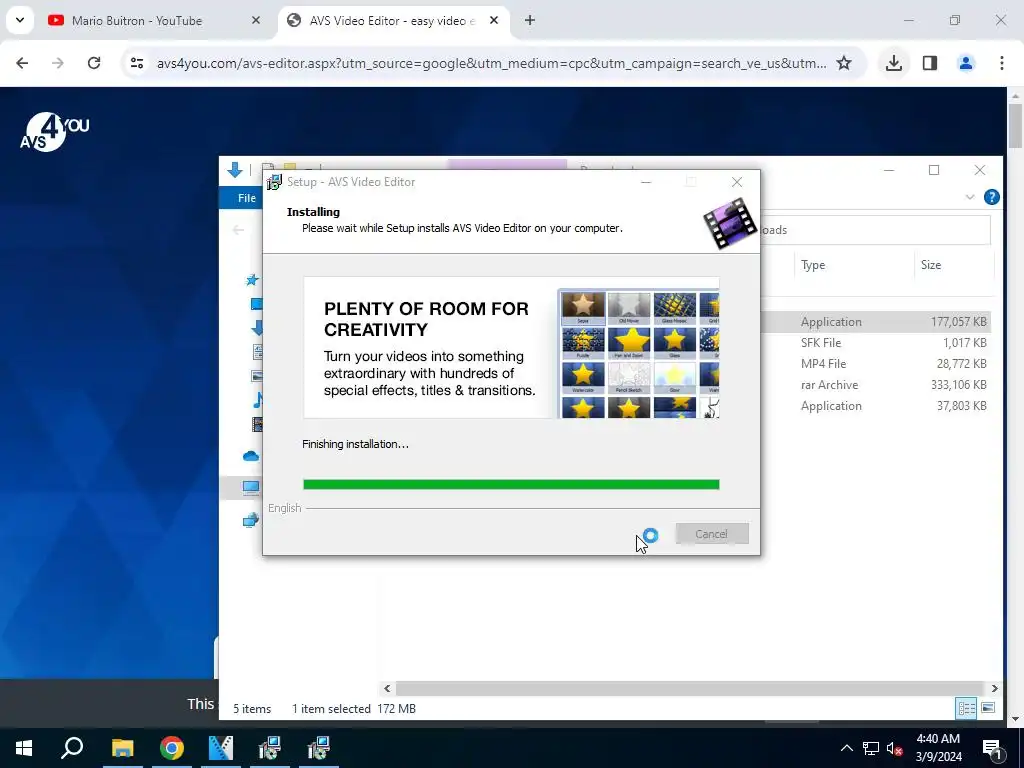The height and width of the screenshot is (768, 1024).
Task: Open Google Chrome from the taskbar
Action: pyautogui.click(x=172, y=748)
